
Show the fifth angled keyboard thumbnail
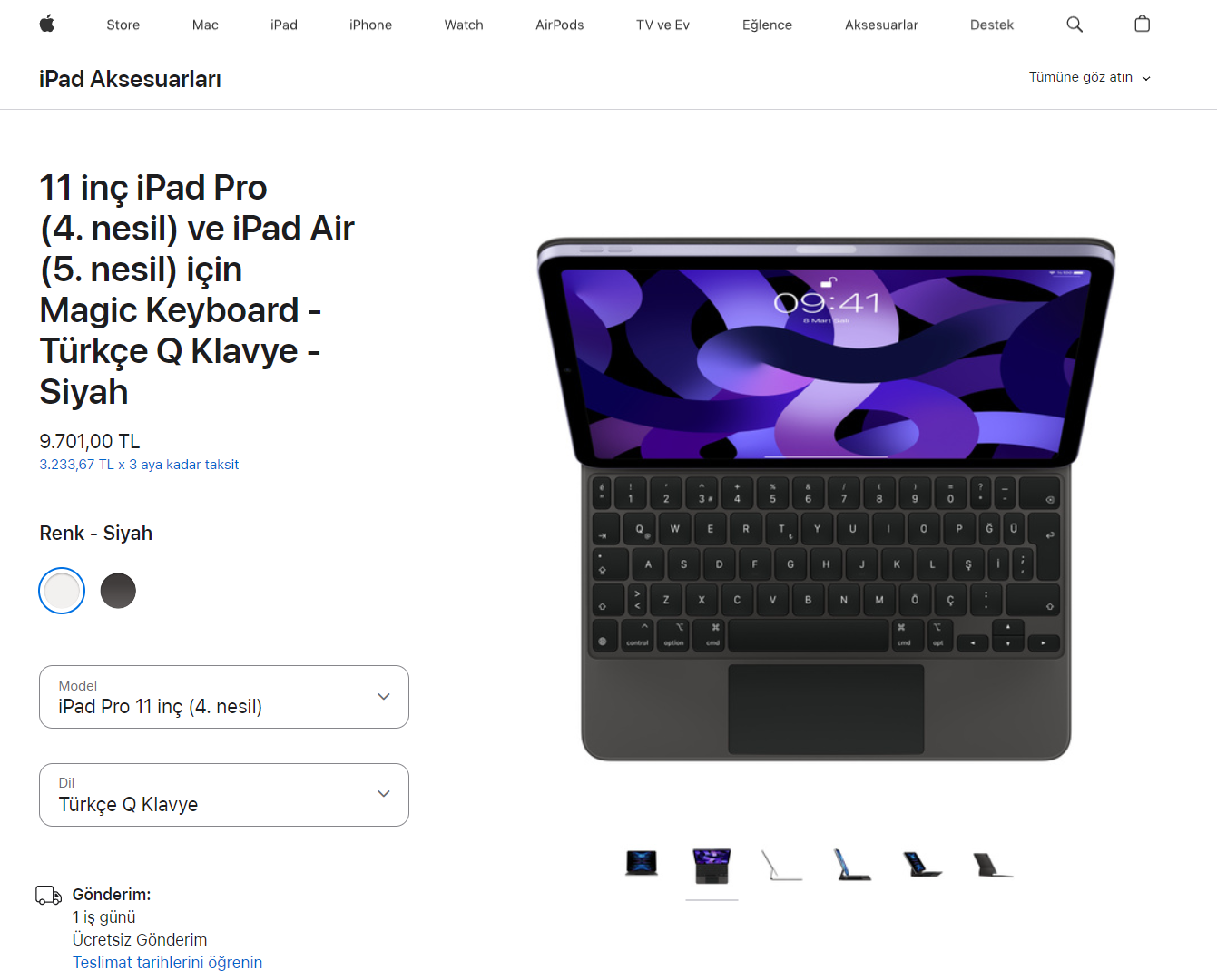tap(923, 865)
